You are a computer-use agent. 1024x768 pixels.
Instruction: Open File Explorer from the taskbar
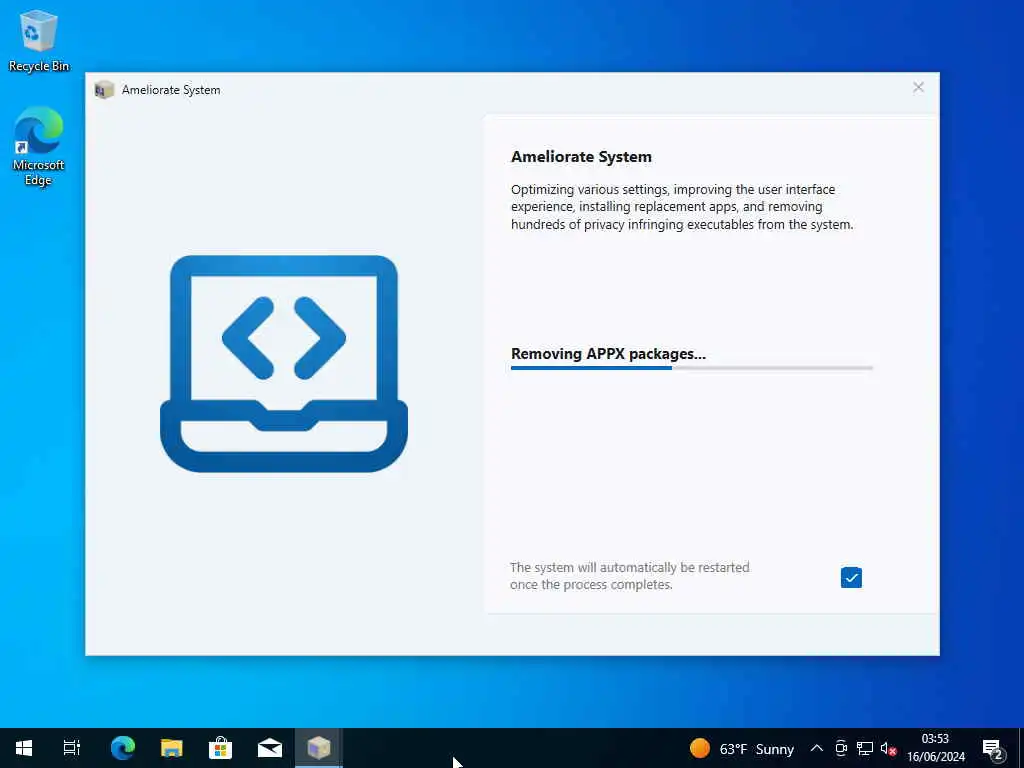pyautogui.click(x=172, y=748)
